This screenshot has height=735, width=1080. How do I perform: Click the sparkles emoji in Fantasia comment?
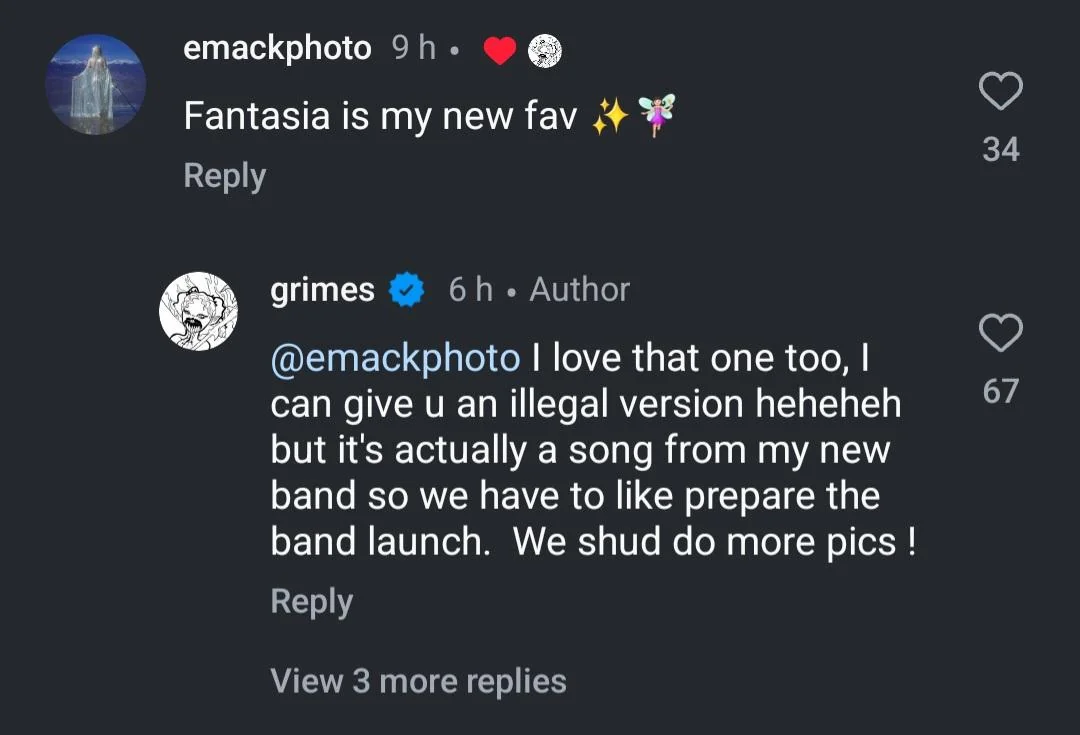(609, 118)
